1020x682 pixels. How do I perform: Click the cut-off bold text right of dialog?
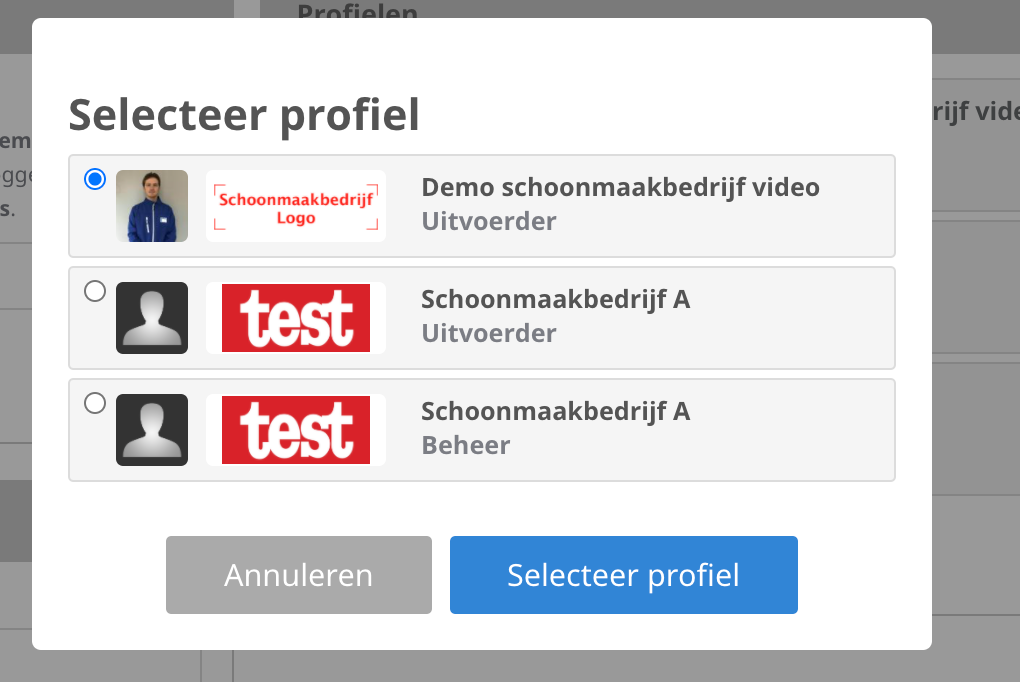click(976, 110)
